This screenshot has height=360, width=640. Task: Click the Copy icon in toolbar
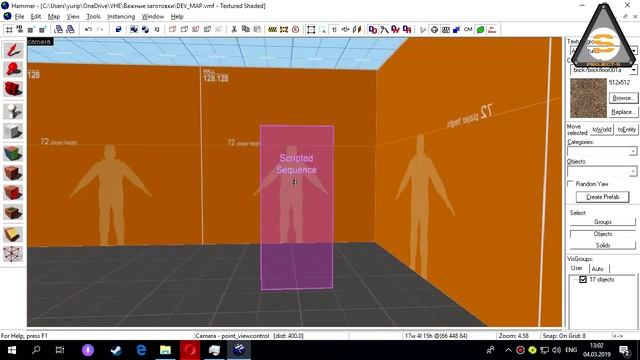tap(245, 29)
